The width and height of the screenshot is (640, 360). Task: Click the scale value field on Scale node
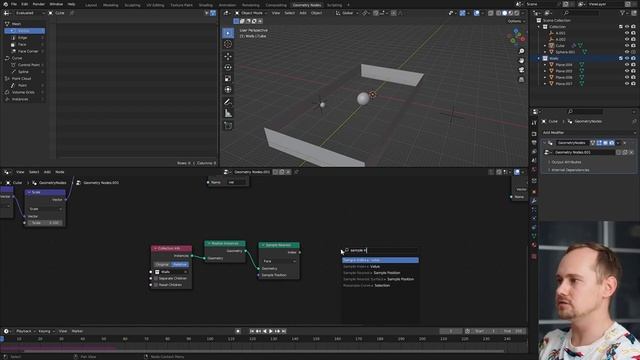(45, 223)
